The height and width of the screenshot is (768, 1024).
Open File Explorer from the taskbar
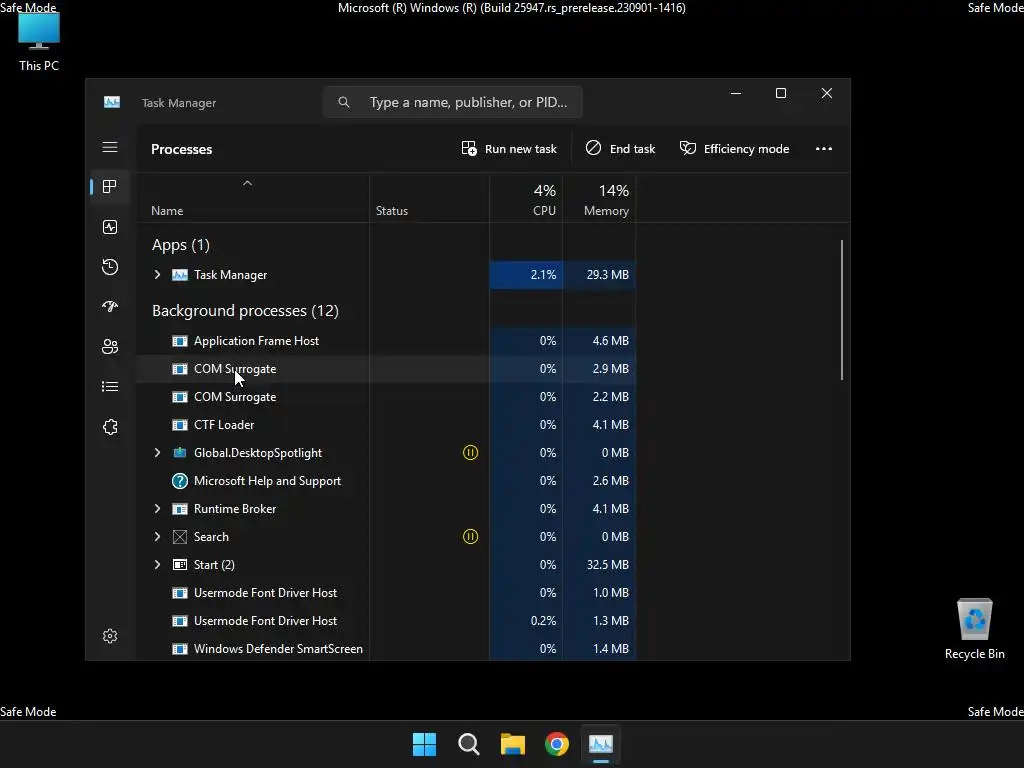[513, 744]
